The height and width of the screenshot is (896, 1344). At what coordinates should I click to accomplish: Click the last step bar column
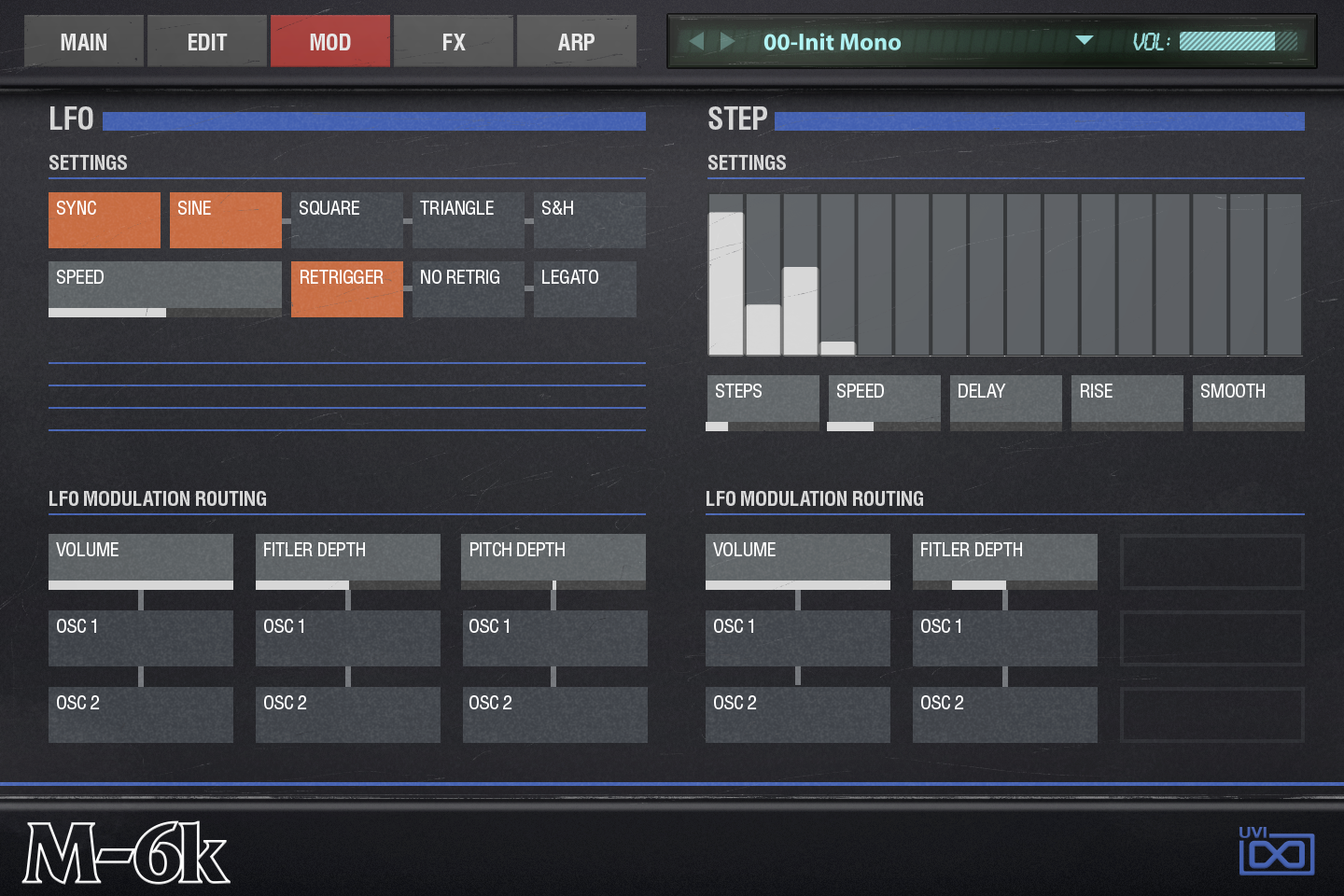(1284, 275)
